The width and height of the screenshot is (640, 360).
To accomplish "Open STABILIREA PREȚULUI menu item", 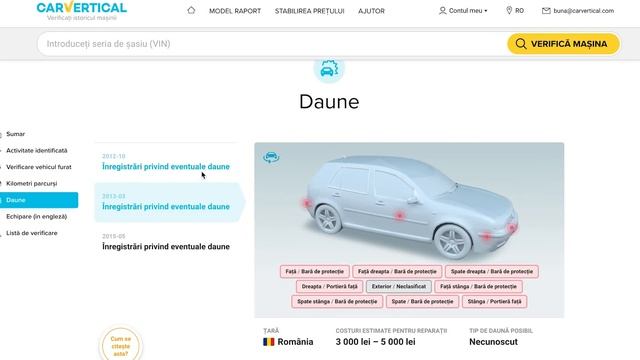I will tap(309, 11).
